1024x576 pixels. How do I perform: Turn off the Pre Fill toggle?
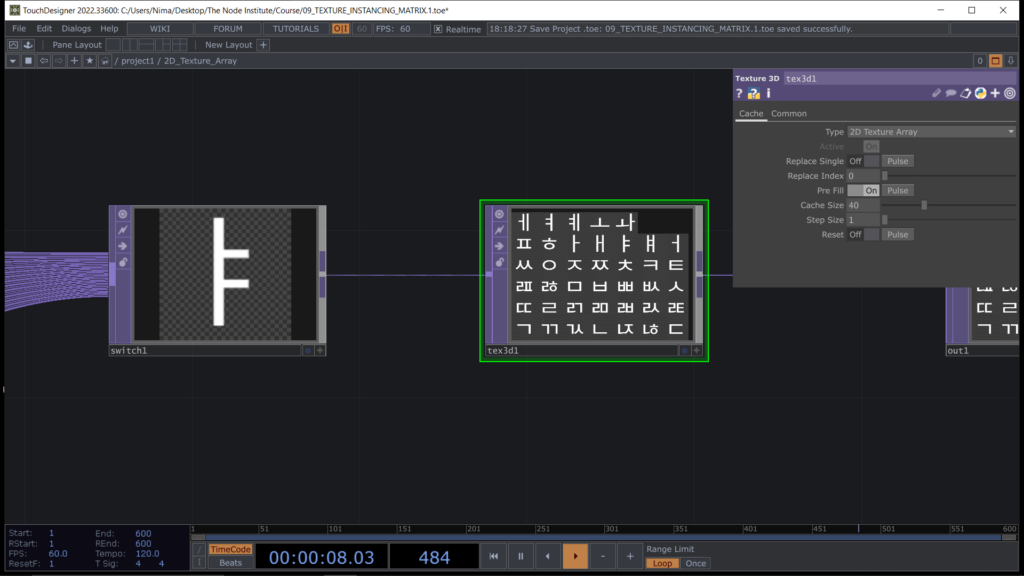[863, 191]
